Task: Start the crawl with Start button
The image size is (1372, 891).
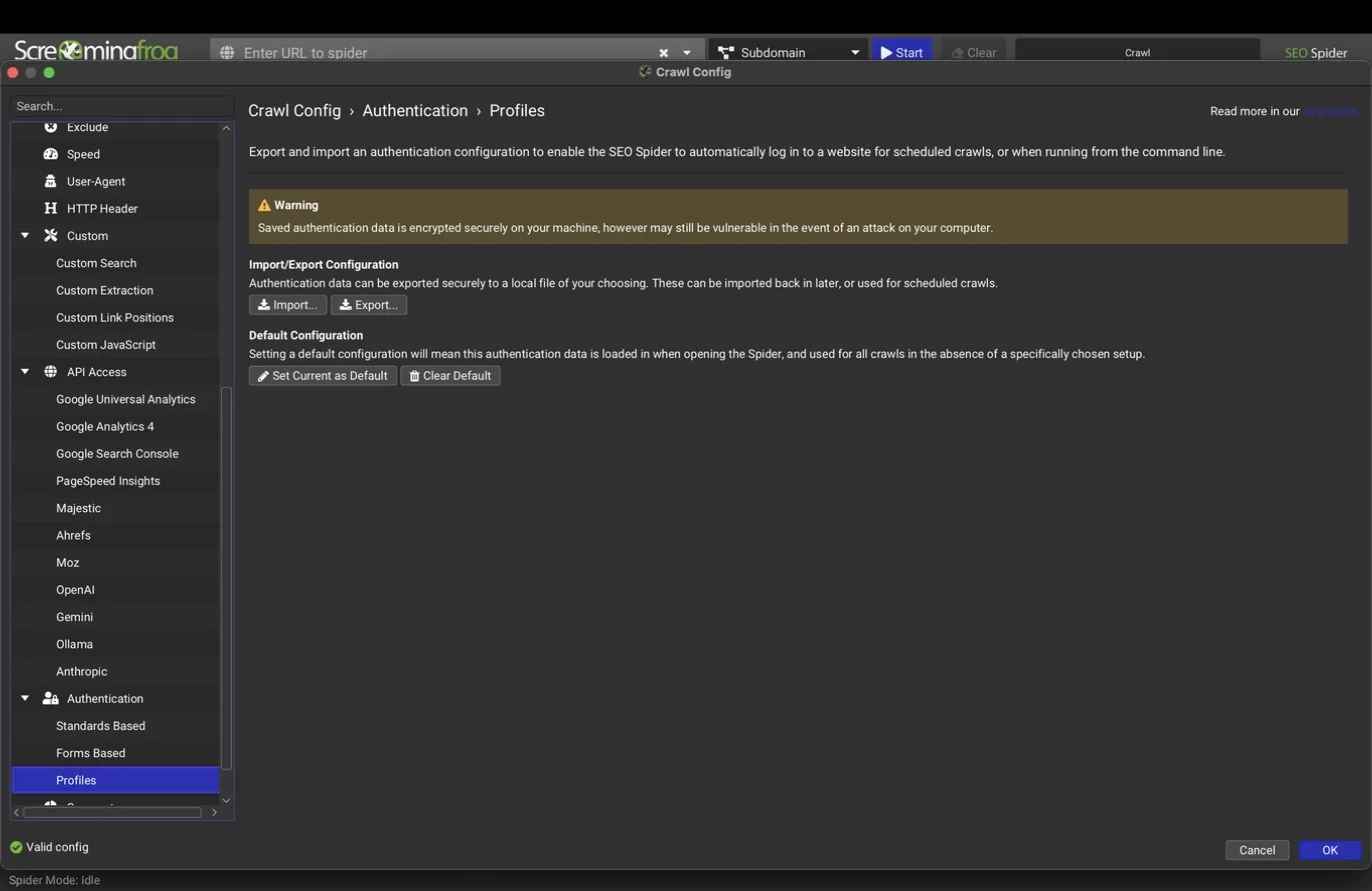Action: point(902,52)
